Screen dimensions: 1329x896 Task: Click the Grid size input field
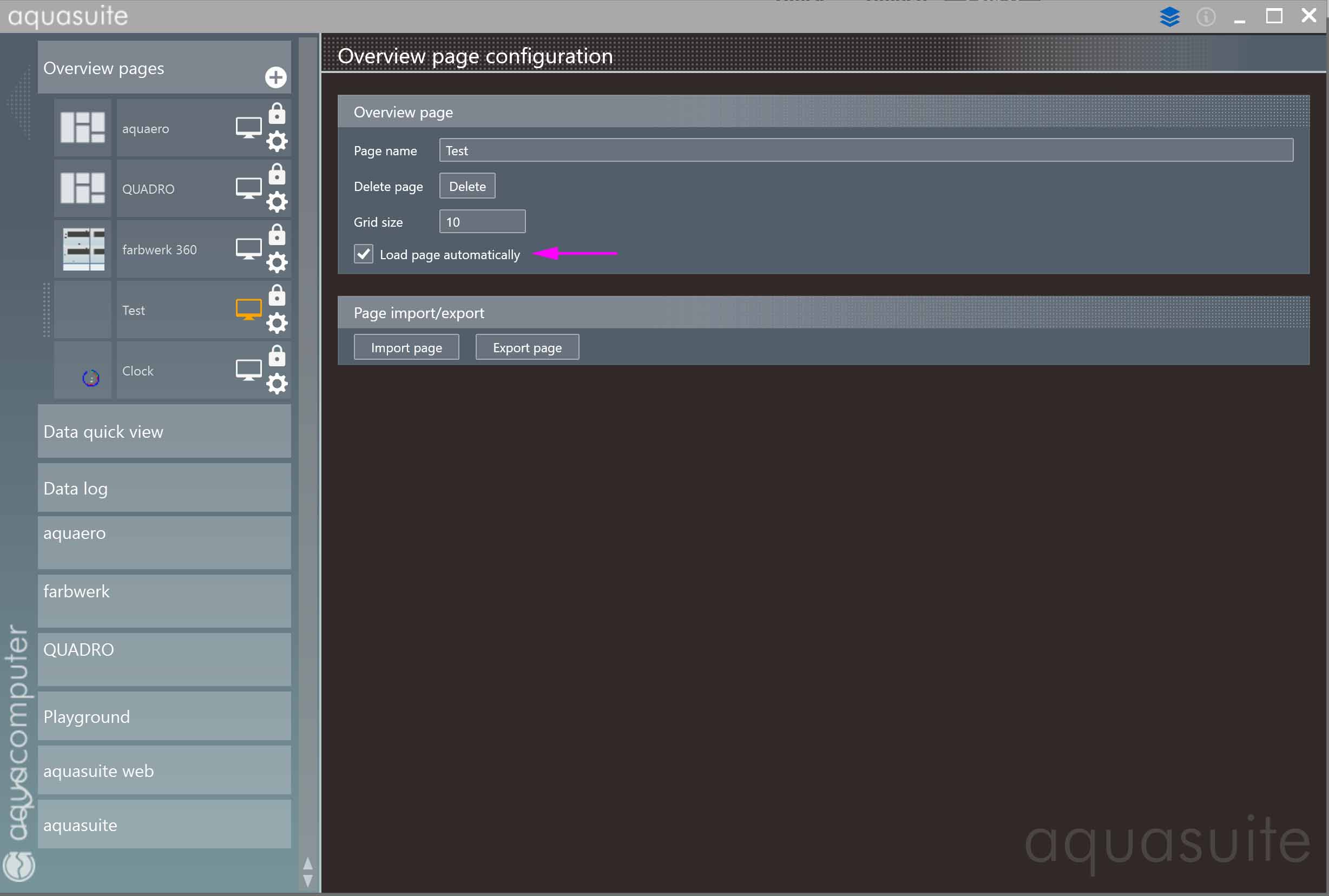(x=482, y=222)
